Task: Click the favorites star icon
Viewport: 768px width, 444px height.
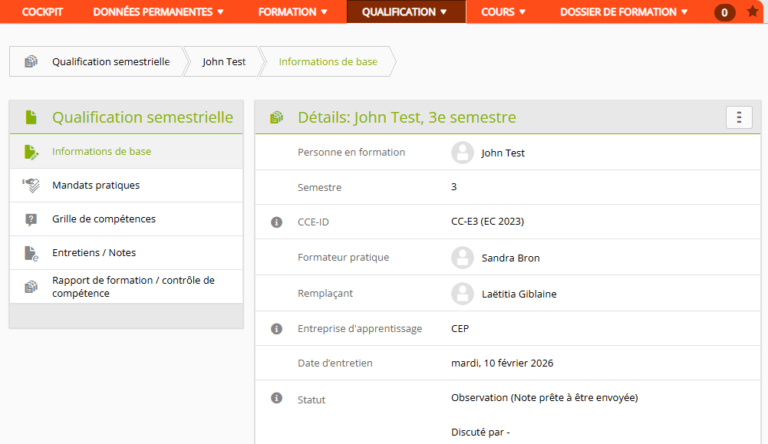Action: pos(753,11)
